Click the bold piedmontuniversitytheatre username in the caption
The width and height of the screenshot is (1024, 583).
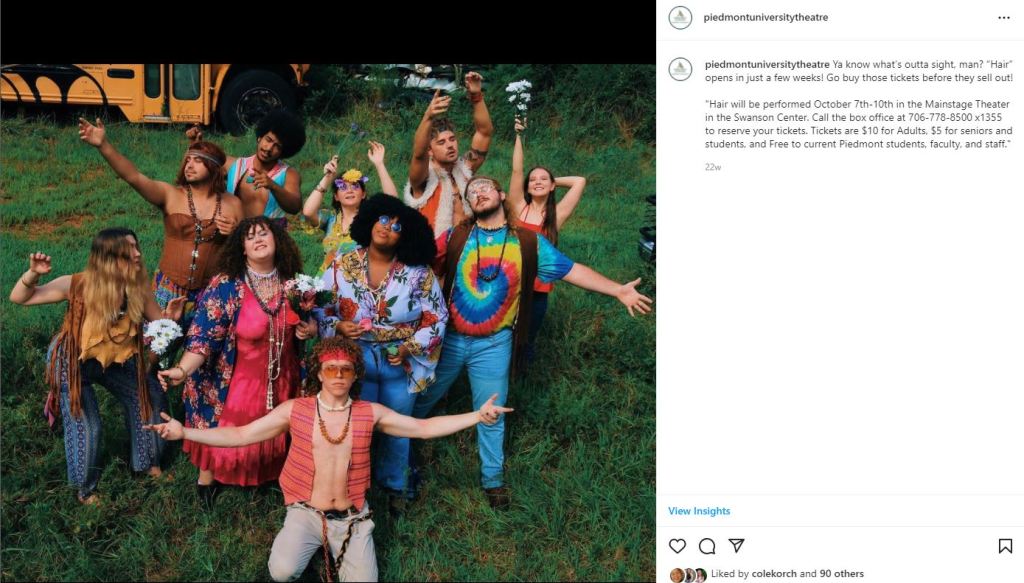(x=767, y=64)
